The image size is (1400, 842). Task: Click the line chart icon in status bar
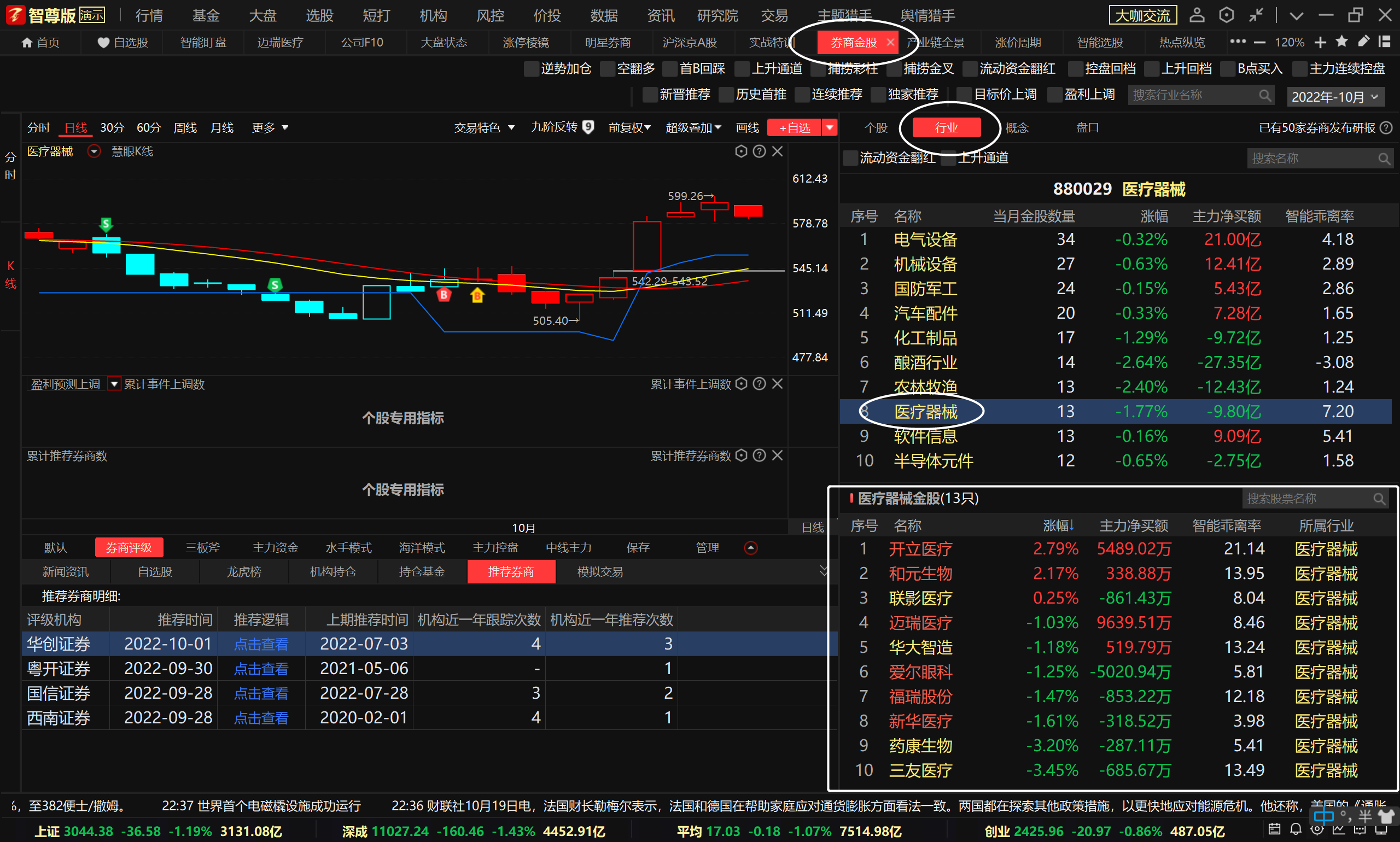1339,829
